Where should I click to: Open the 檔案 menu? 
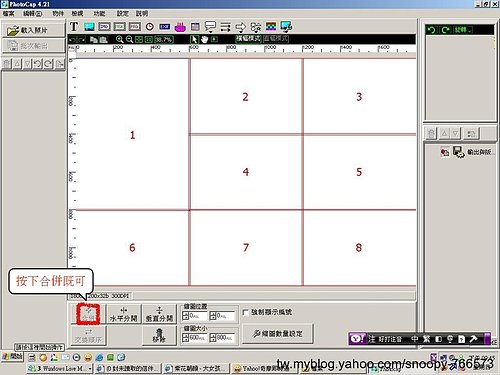[x=9, y=13]
